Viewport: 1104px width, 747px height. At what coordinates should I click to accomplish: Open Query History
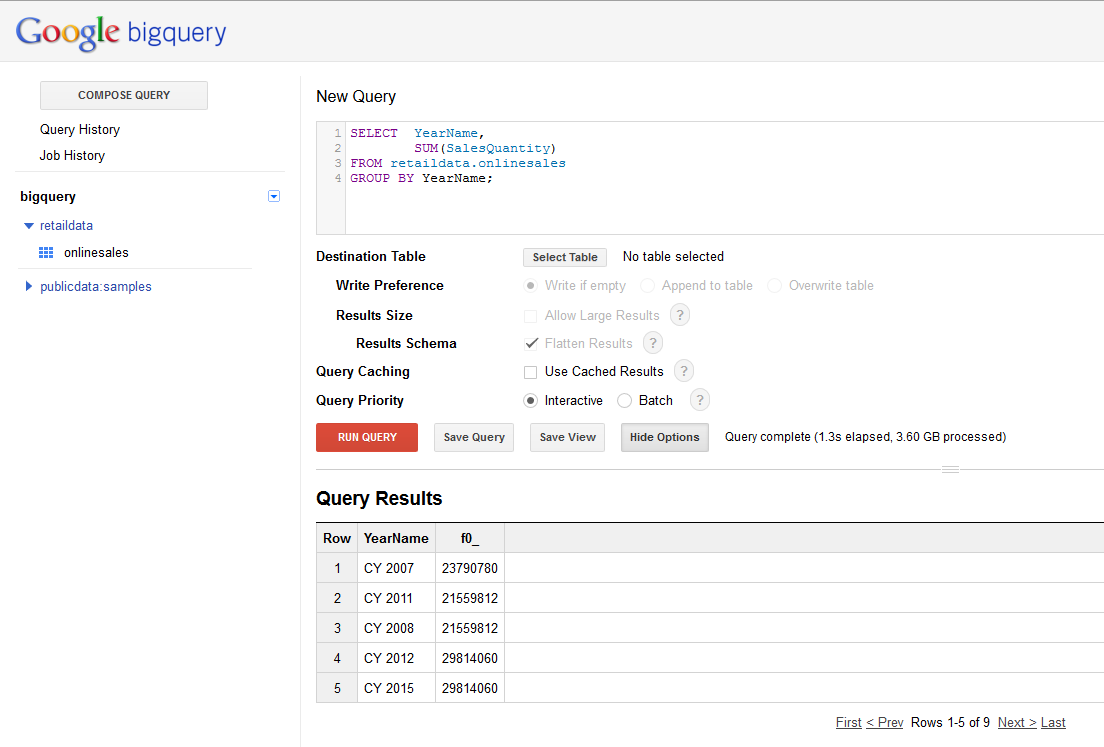pyautogui.click(x=80, y=129)
